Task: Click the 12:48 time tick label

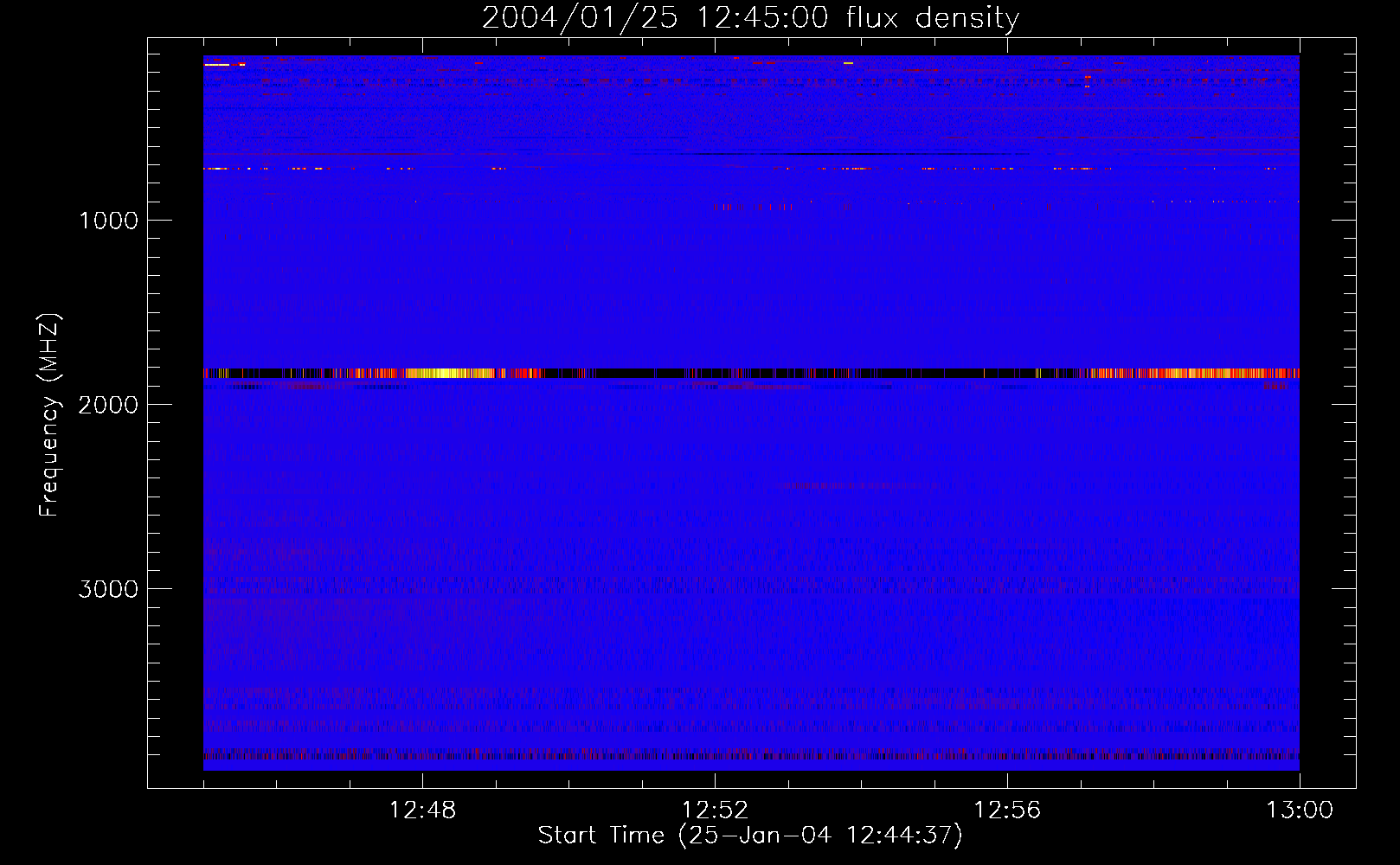Action: coord(422,811)
